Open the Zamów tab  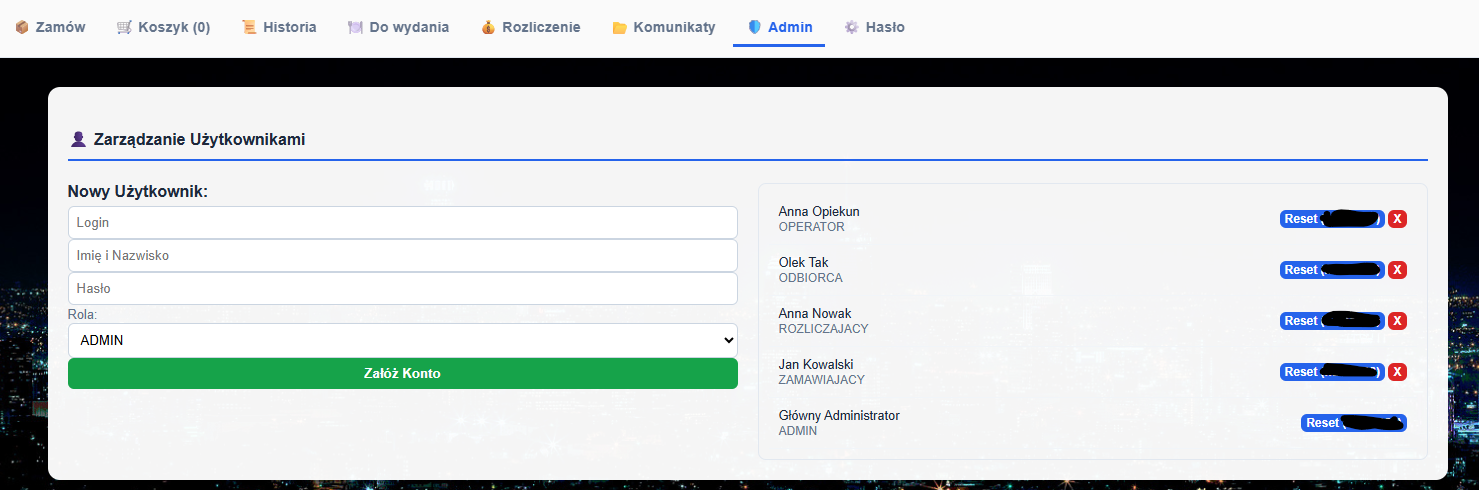[50, 27]
